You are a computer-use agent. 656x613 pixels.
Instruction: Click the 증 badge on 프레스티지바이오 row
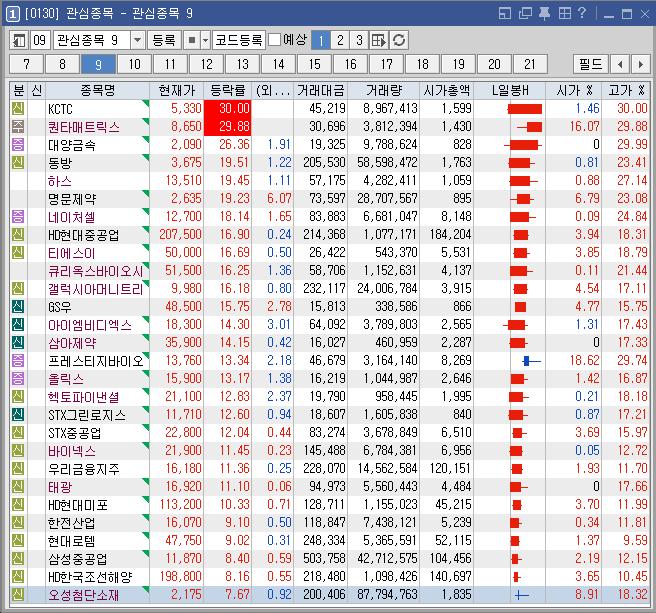pyautogui.click(x=18, y=360)
